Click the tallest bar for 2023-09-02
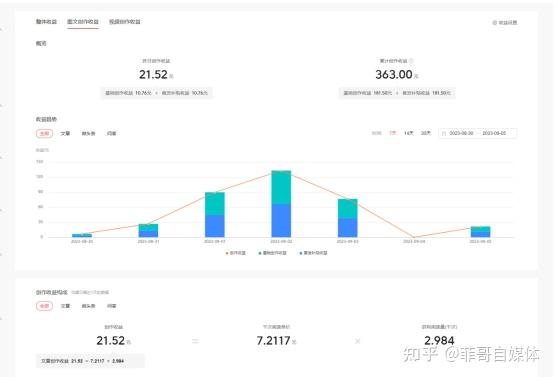The height and width of the screenshot is (377, 554). (281, 204)
